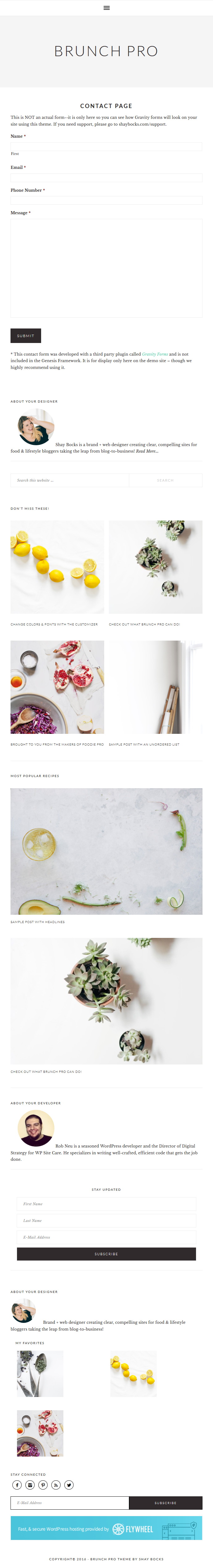Click the Email input field
213x1568 pixels.
coord(106,178)
